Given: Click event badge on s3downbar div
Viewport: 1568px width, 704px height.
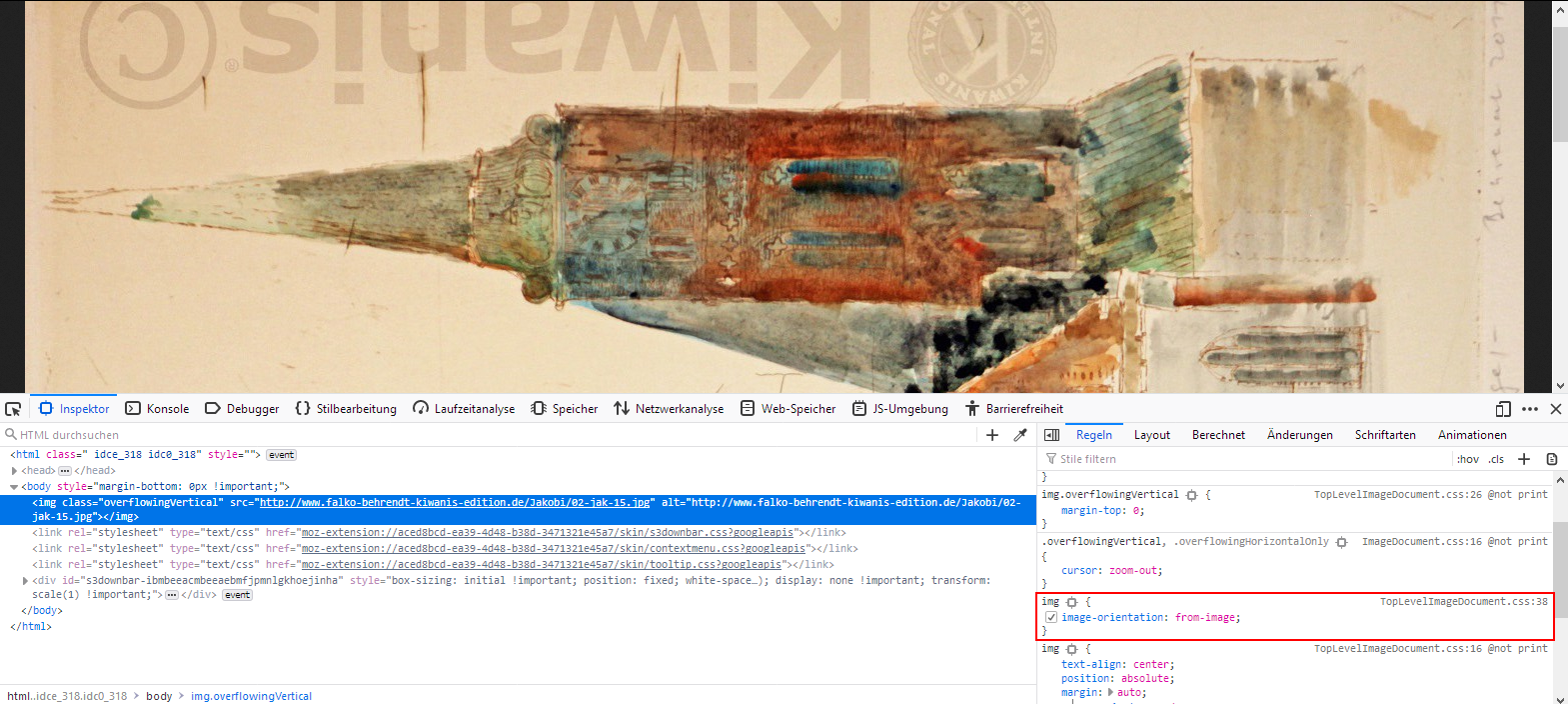Looking at the screenshot, I should coord(238,595).
